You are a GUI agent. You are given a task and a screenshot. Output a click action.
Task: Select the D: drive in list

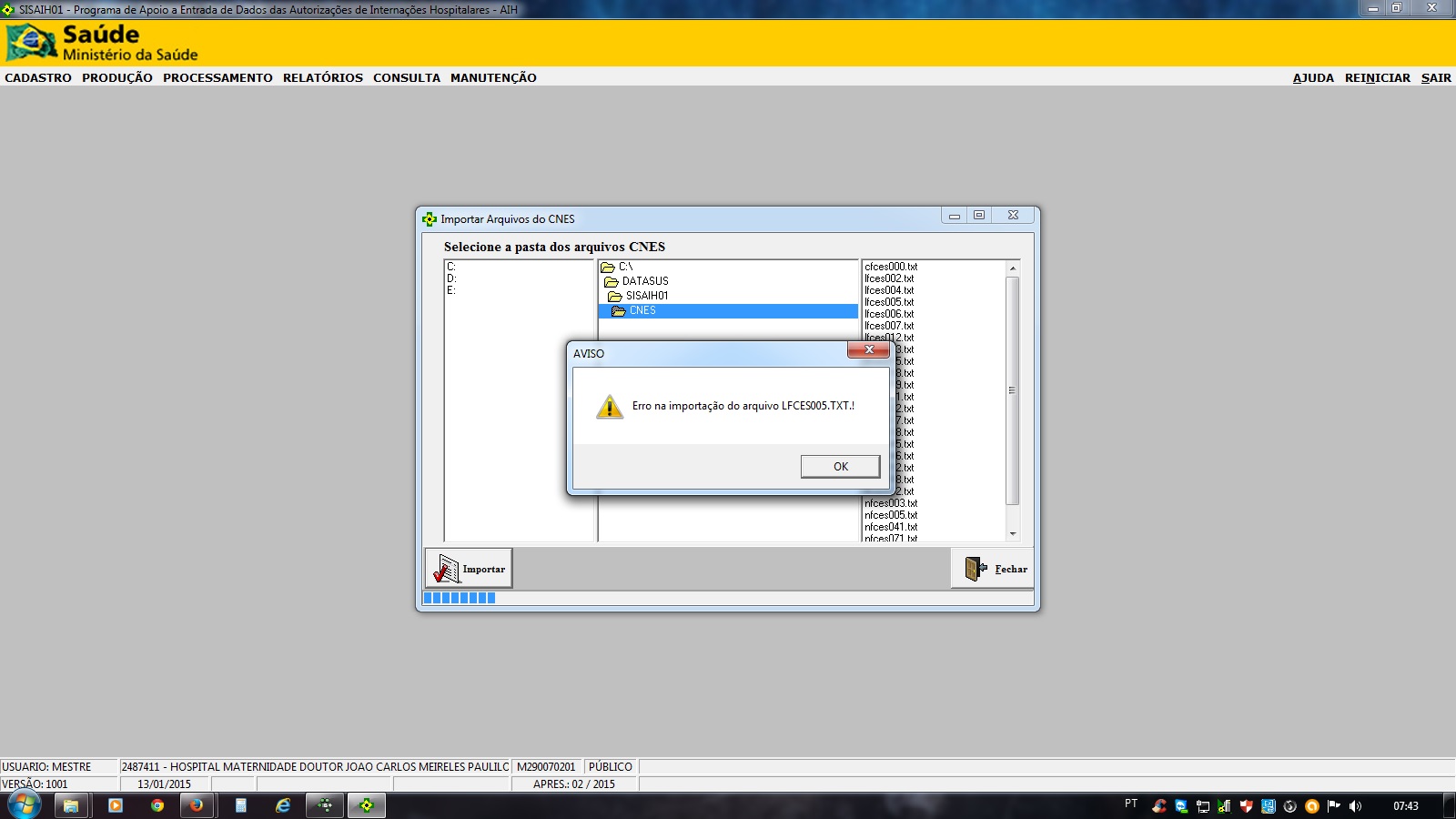click(x=451, y=278)
